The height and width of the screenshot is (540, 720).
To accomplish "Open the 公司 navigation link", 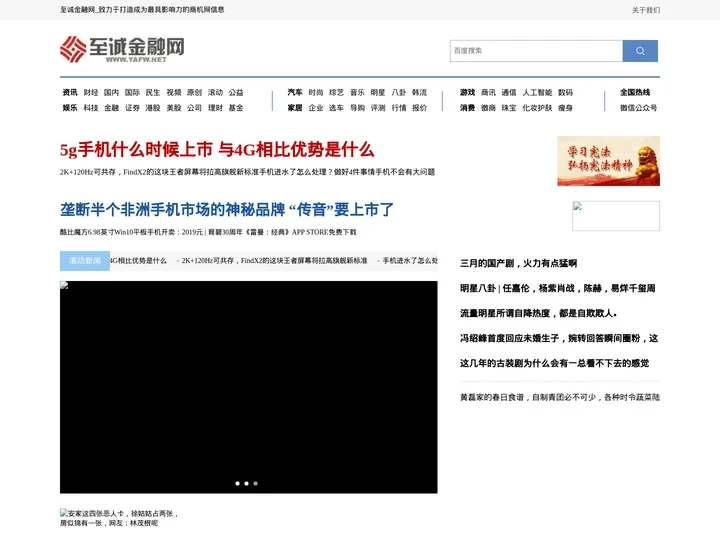I will (x=194, y=108).
